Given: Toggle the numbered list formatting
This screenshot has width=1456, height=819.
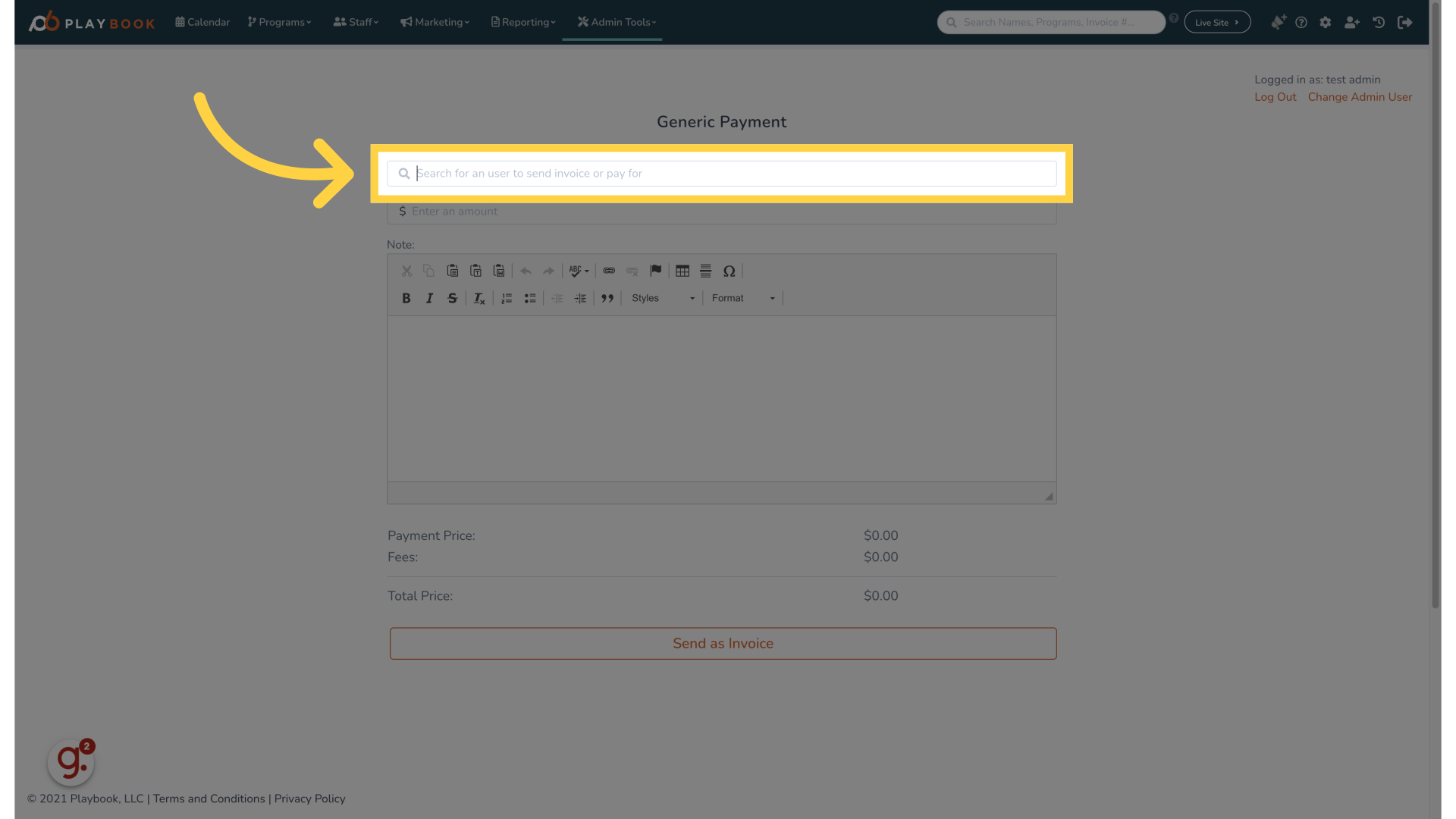Looking at the screenshot, I should coord(508,298).
